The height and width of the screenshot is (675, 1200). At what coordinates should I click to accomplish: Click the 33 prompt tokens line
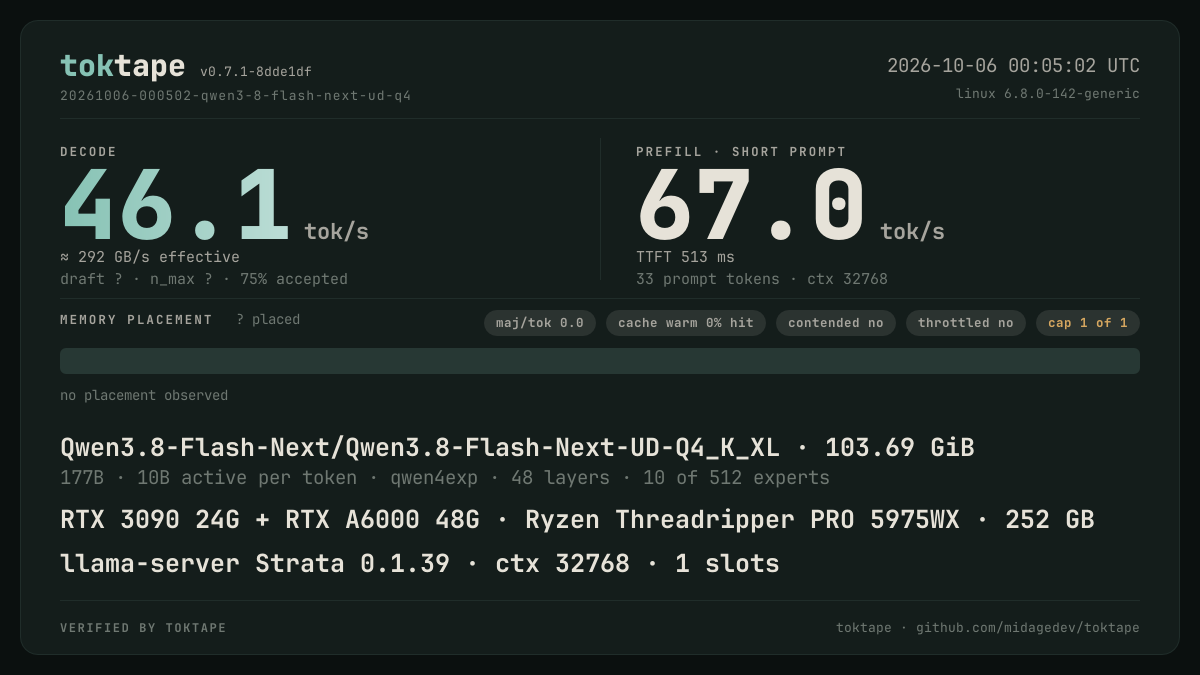point(762,279)
